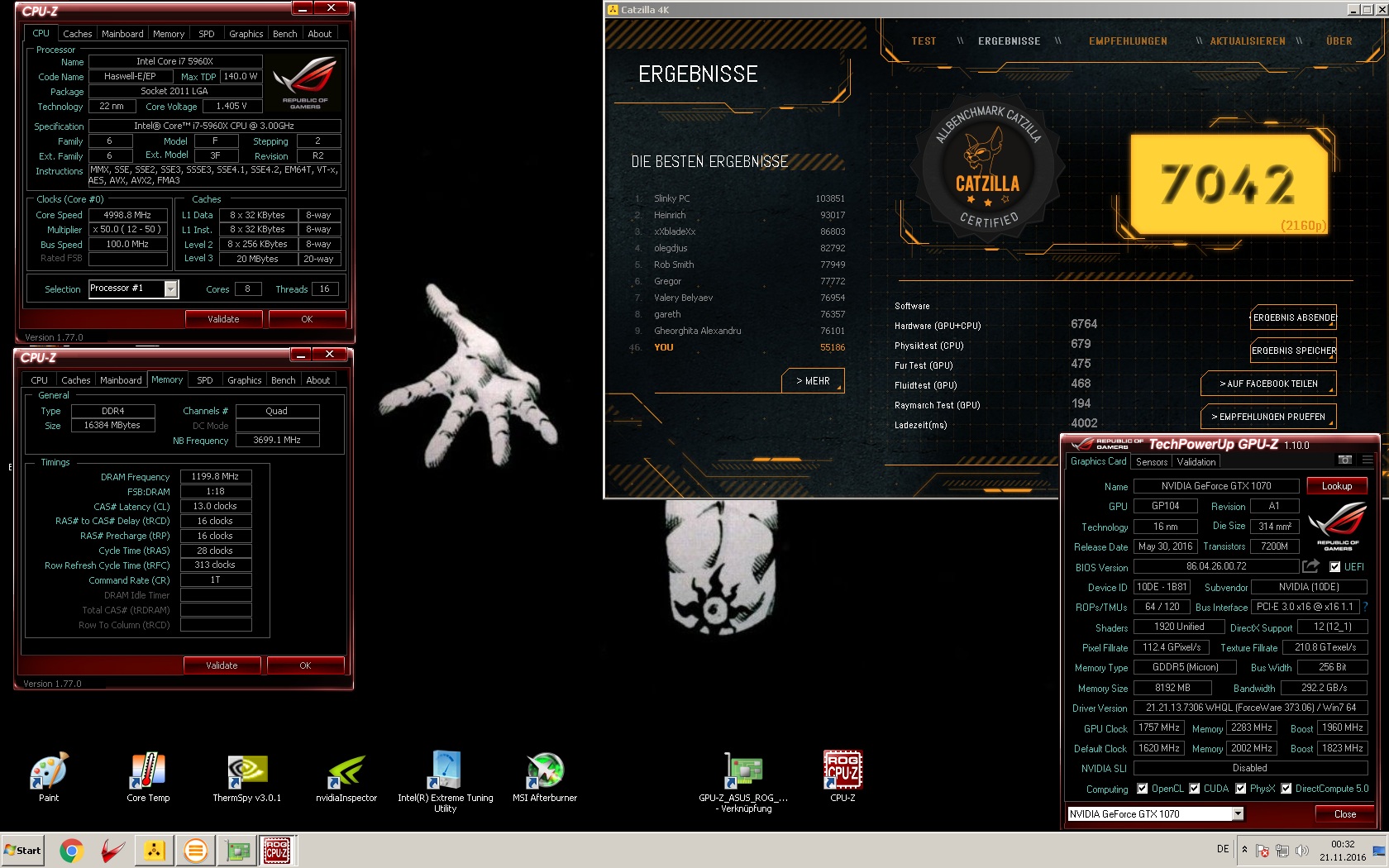
Task: Toggle UEFI checkbox in GPU-Z
Action: coord(1334,567)
